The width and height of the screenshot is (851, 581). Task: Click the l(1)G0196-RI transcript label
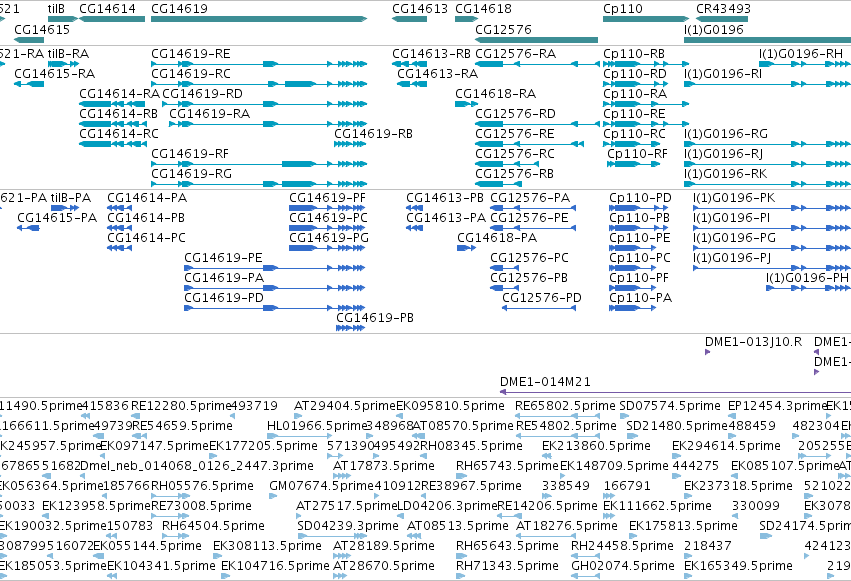tap(723, 74)
